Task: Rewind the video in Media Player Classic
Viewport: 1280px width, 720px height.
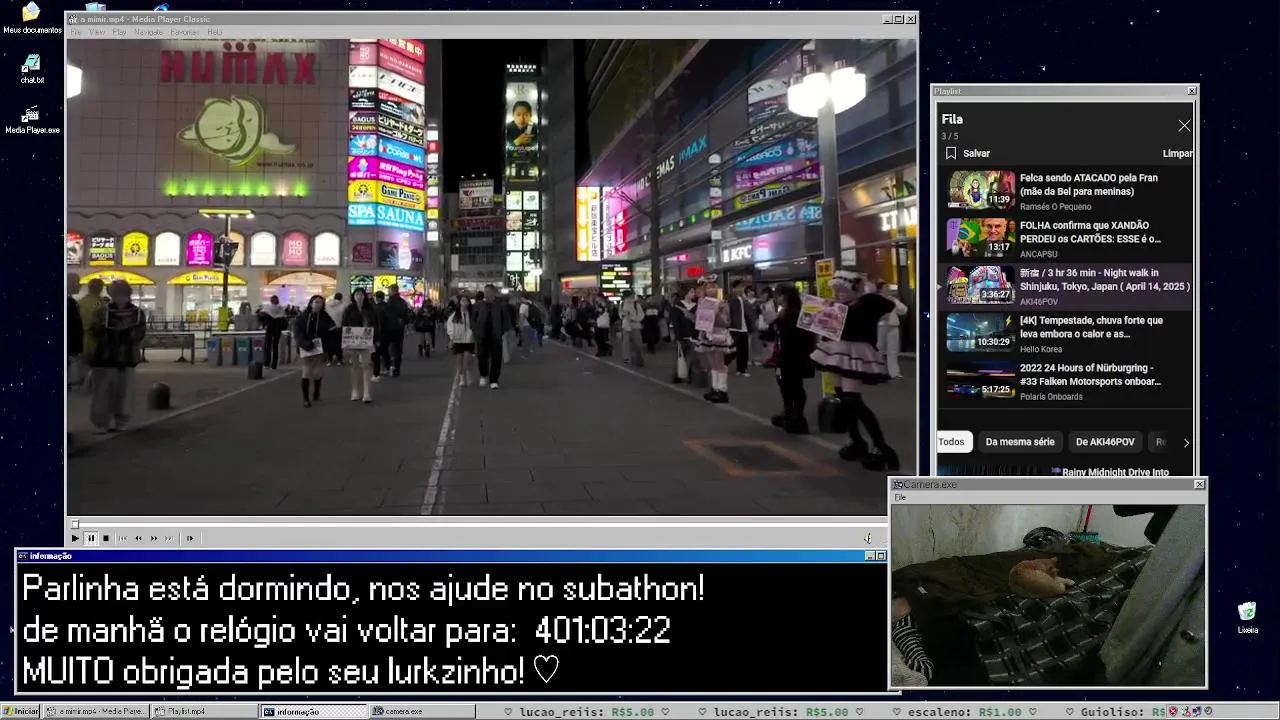Action: click(138, 538)
